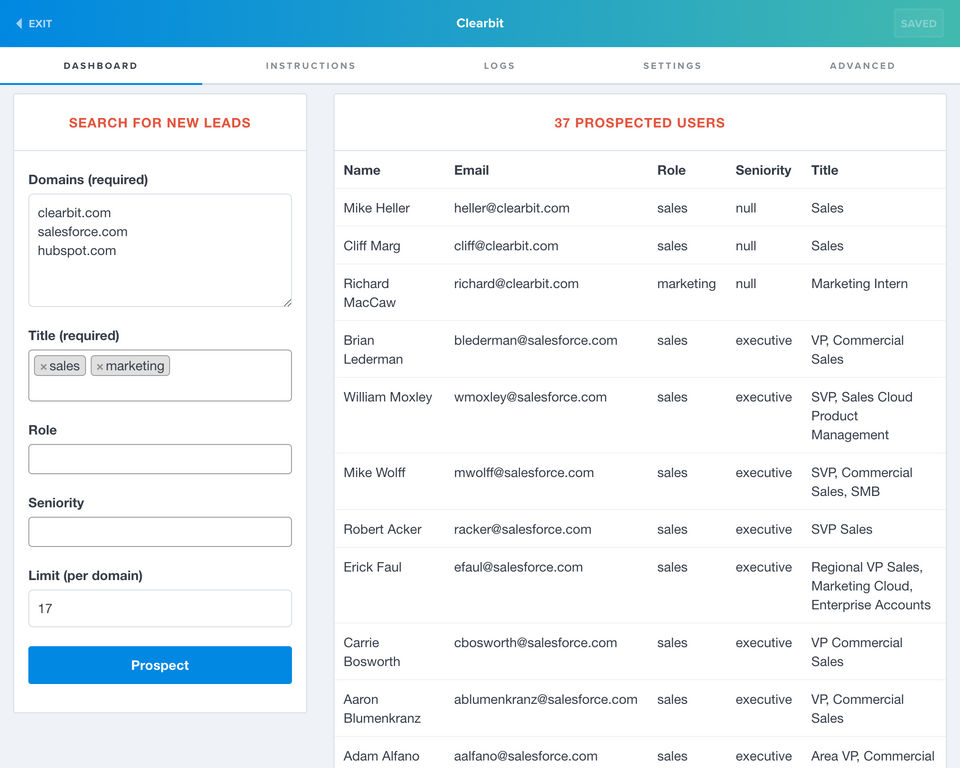
Task: Click the EXIT back arrow
Action: (20, 23)
